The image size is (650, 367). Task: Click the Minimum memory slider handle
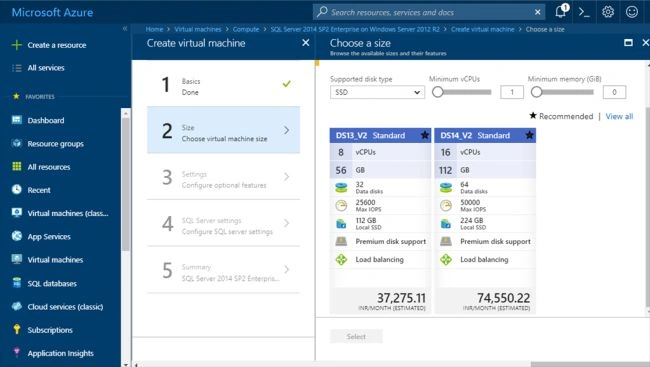pos(536,92)
